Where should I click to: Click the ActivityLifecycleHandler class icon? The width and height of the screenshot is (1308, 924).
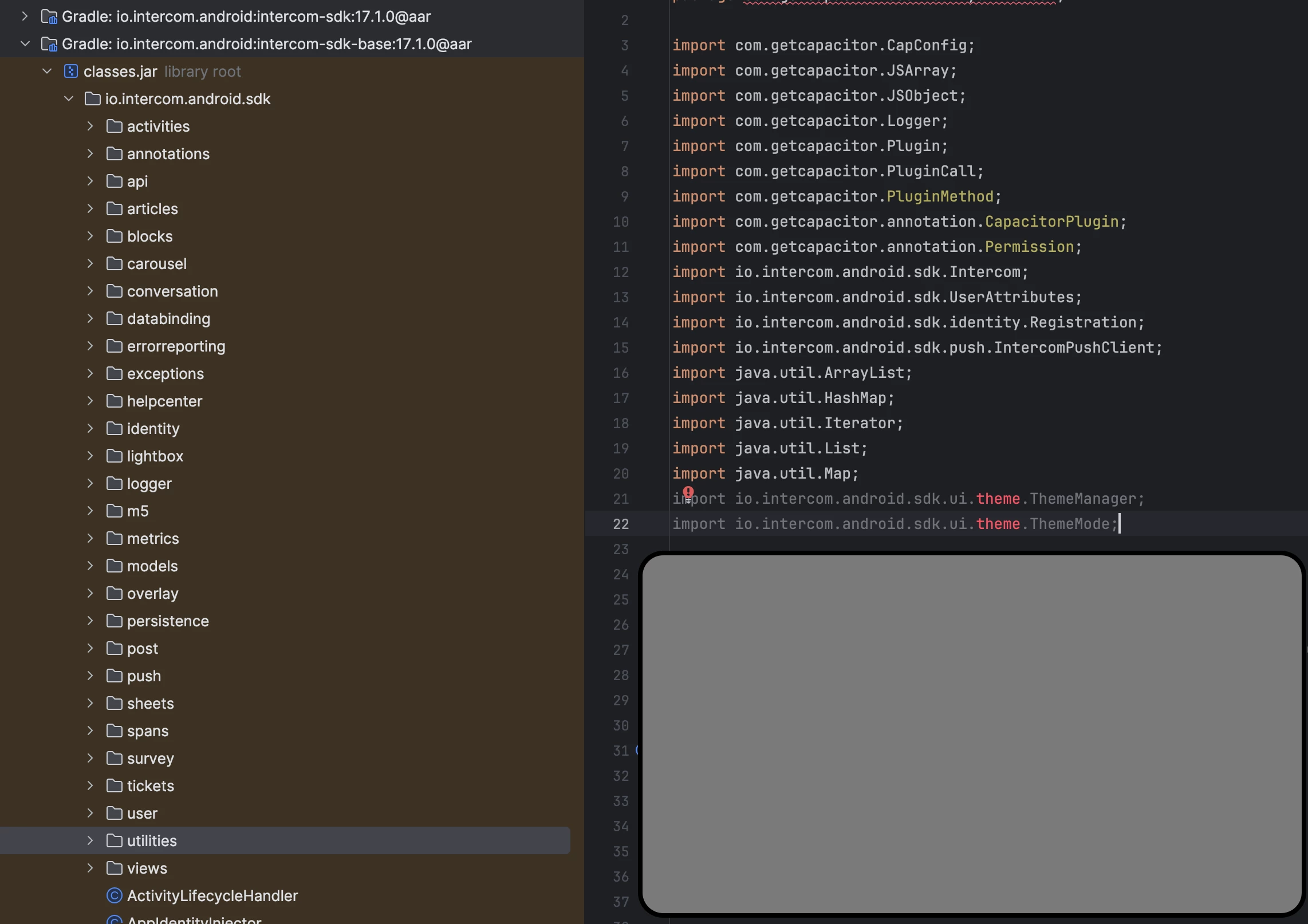pyautogui.click(x=115, y=896)
